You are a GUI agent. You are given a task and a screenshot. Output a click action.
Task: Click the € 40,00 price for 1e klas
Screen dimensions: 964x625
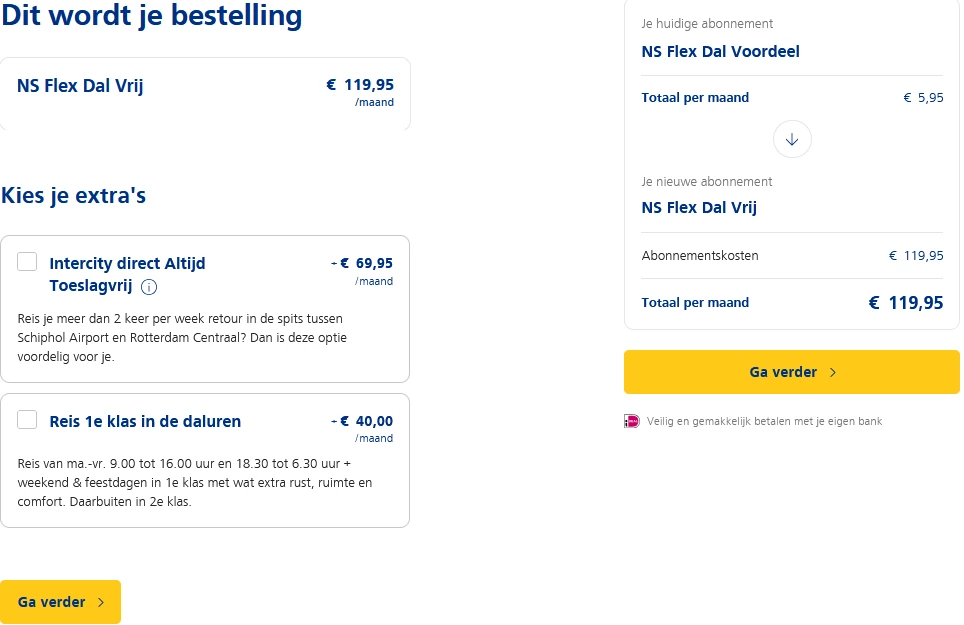point(366,421)
